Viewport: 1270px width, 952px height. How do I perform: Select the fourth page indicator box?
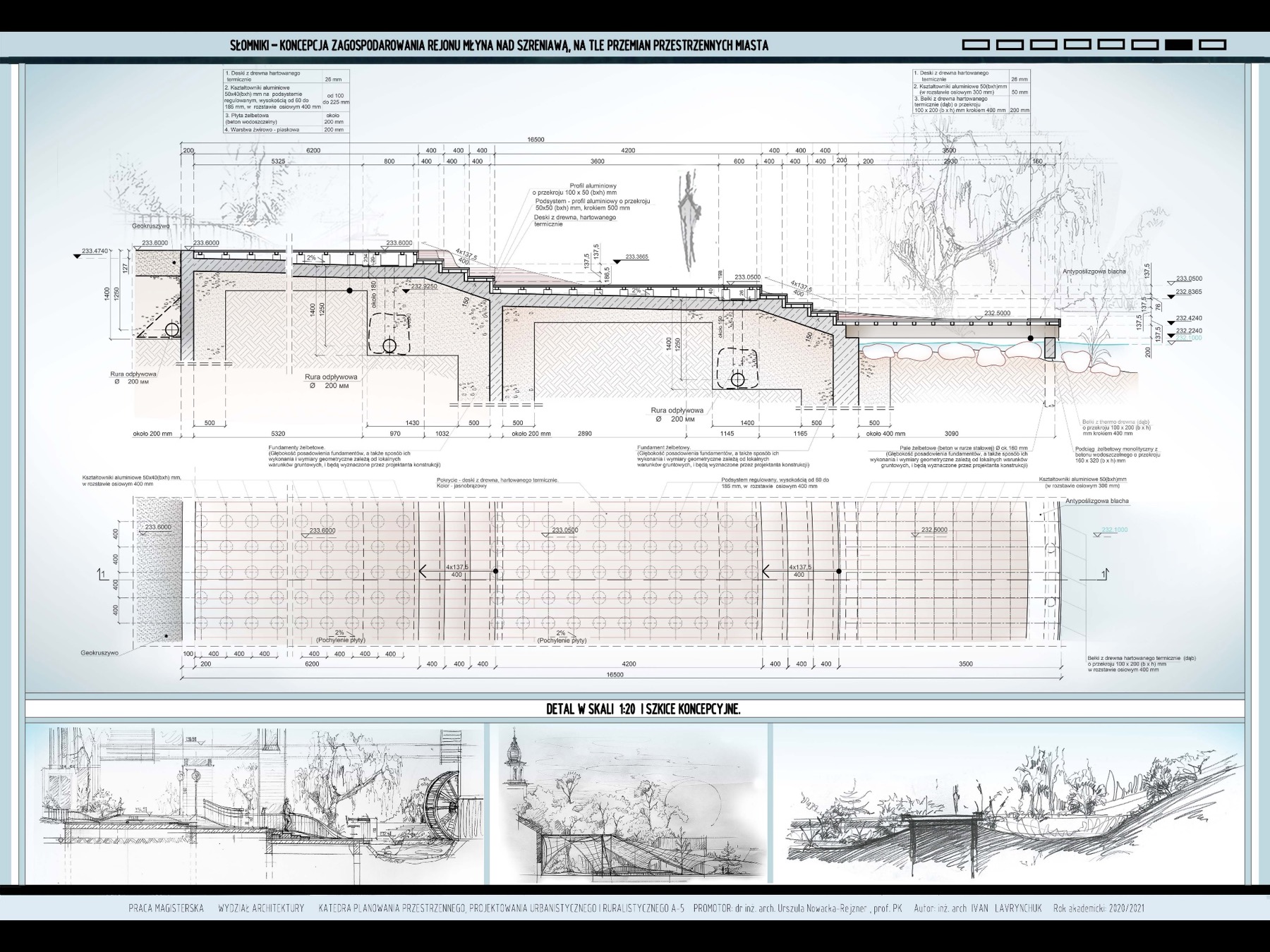point(1077,44)
